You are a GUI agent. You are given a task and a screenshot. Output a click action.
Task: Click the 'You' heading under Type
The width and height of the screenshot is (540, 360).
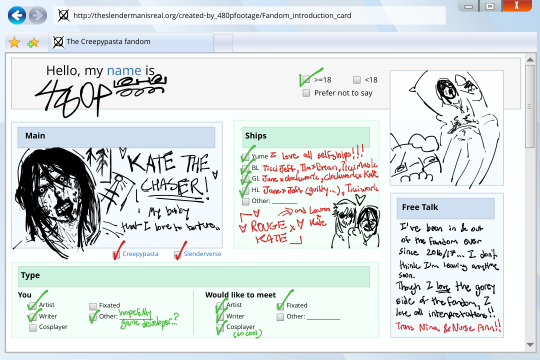coord(24,295)
